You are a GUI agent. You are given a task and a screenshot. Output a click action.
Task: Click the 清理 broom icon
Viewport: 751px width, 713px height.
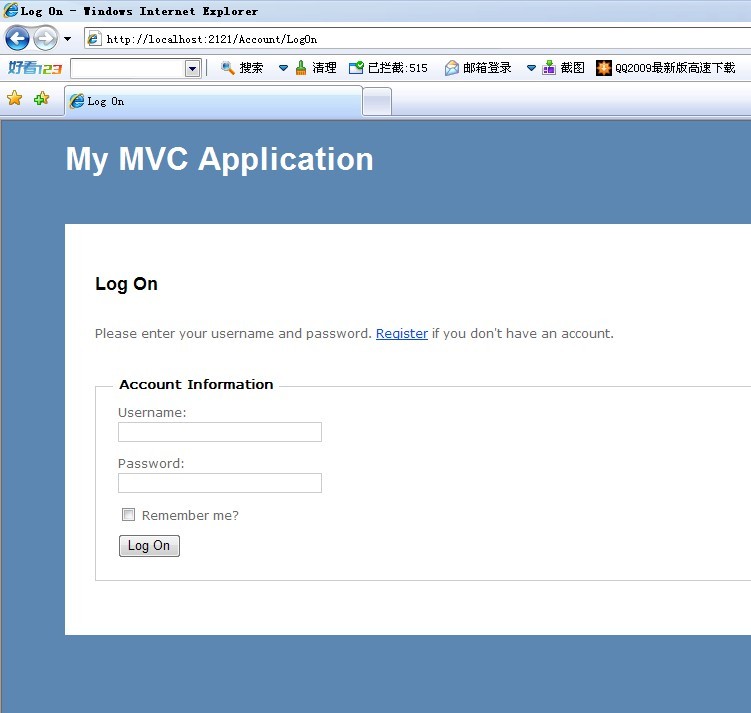pos(301,68)
